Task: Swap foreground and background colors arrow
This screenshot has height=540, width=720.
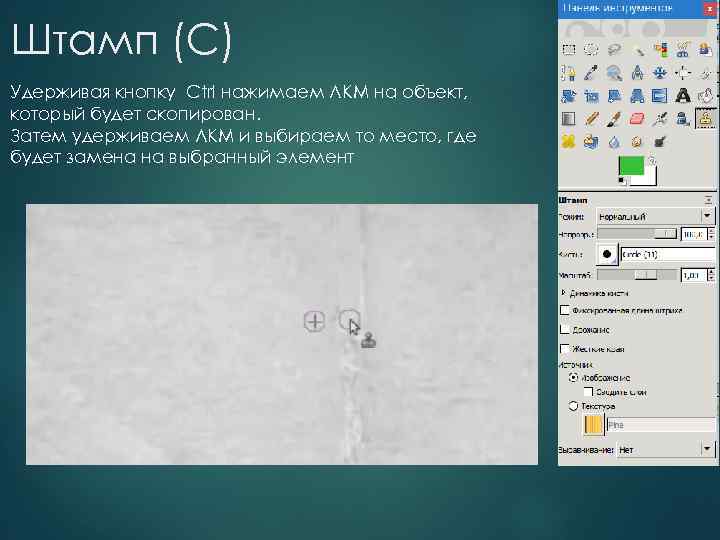Action: (652, 160)
